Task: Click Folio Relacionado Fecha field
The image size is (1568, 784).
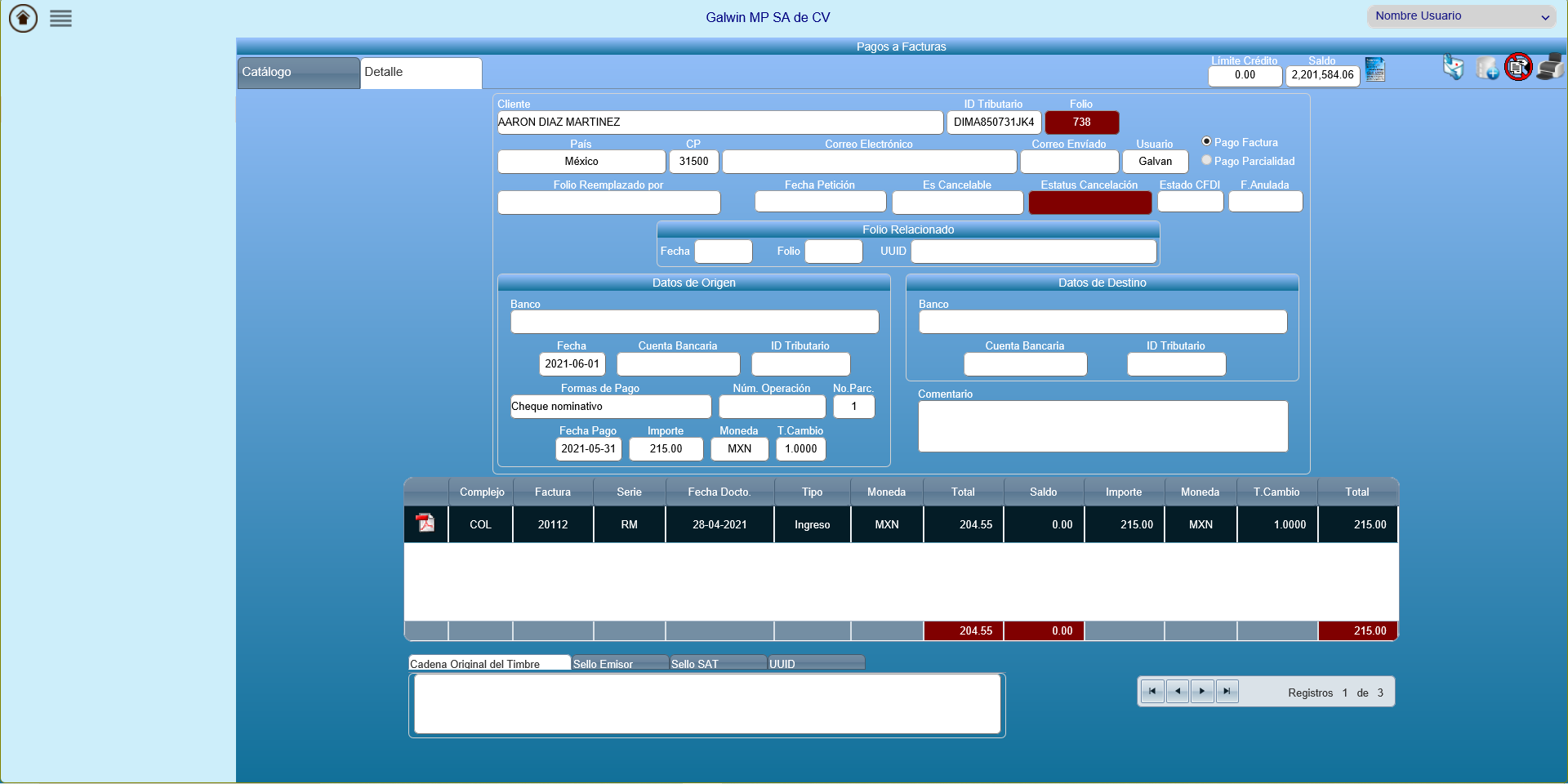Action: pos(724,252)
